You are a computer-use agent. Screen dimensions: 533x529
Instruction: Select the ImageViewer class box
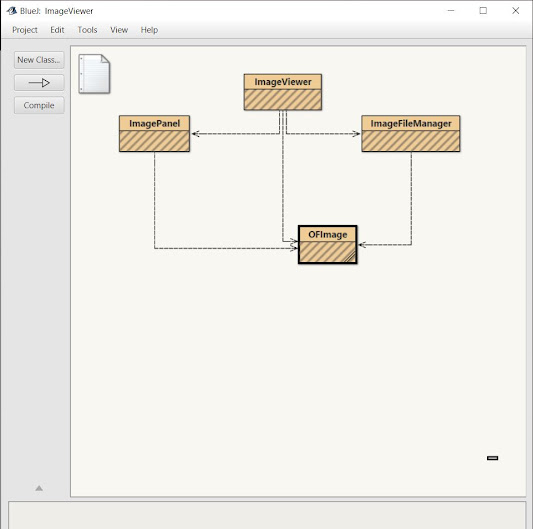point(283,92)
